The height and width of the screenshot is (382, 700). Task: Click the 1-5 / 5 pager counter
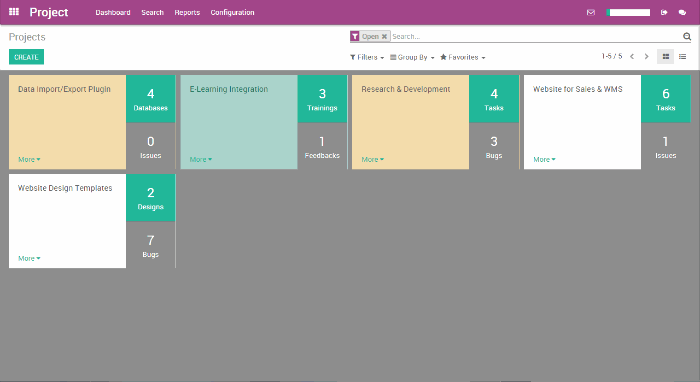tap(612, 56)
